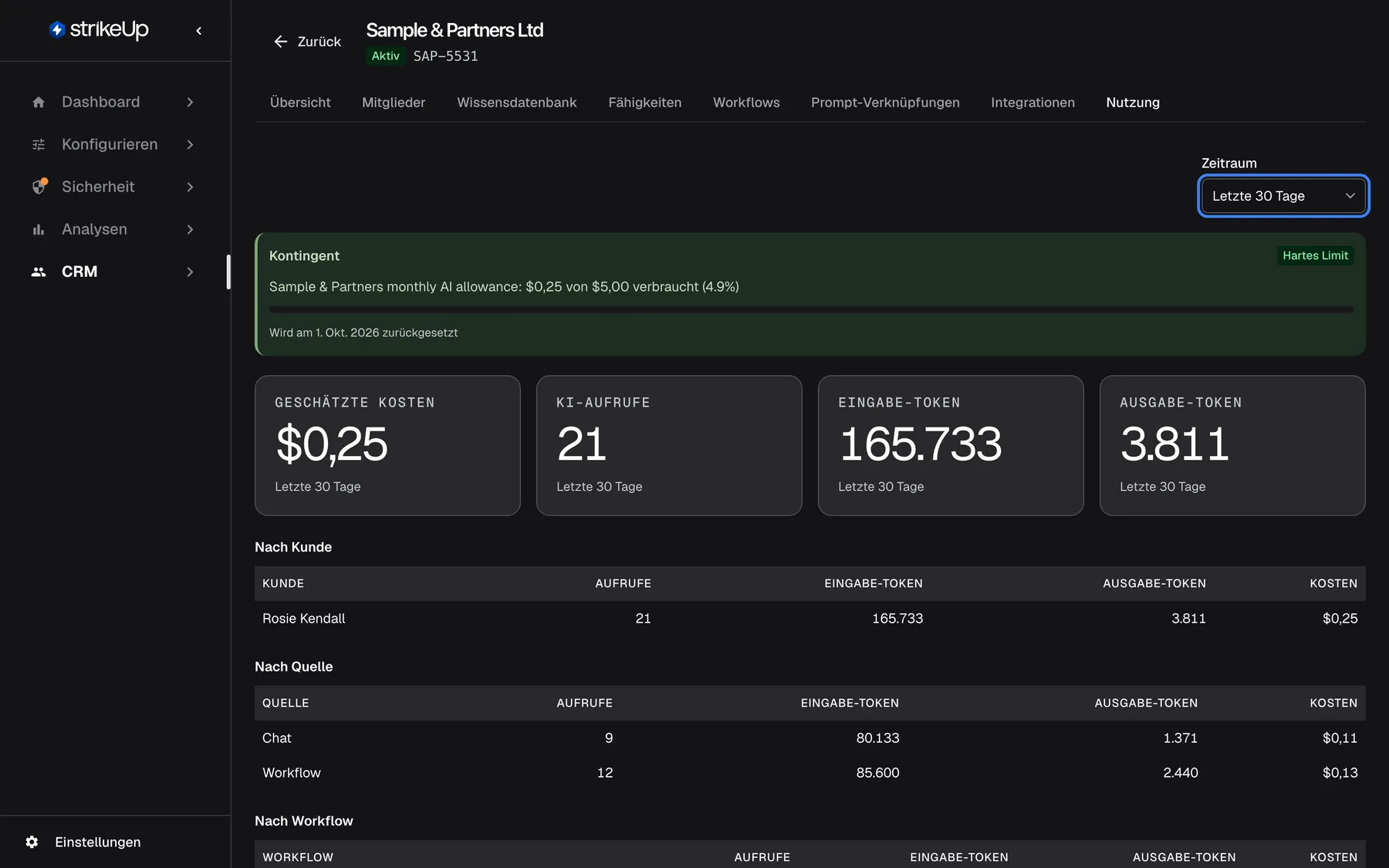Click the CRM people icon

pos(39,272)
